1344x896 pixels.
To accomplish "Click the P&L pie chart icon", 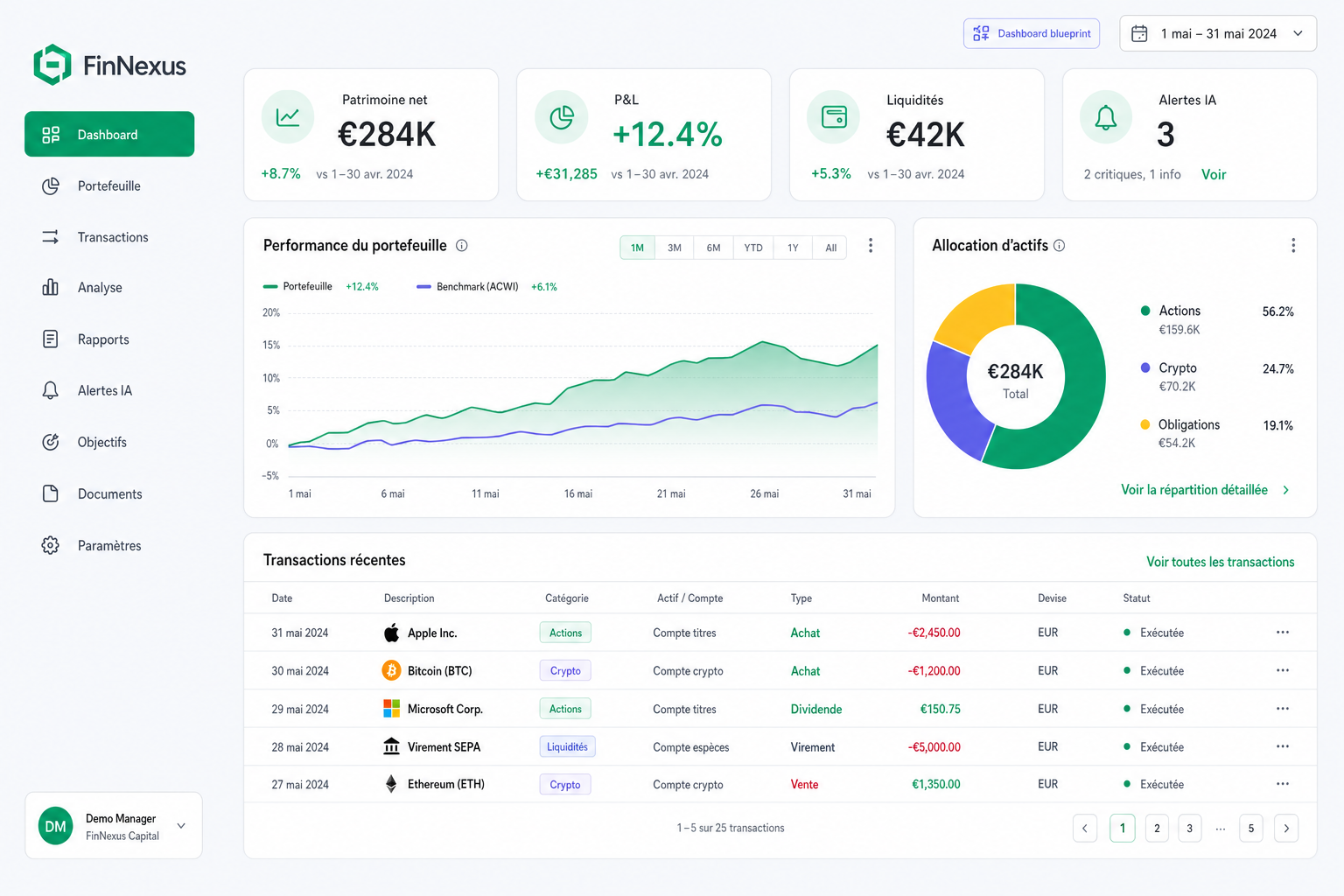I will pyautogui.click(x=562, y=116).
